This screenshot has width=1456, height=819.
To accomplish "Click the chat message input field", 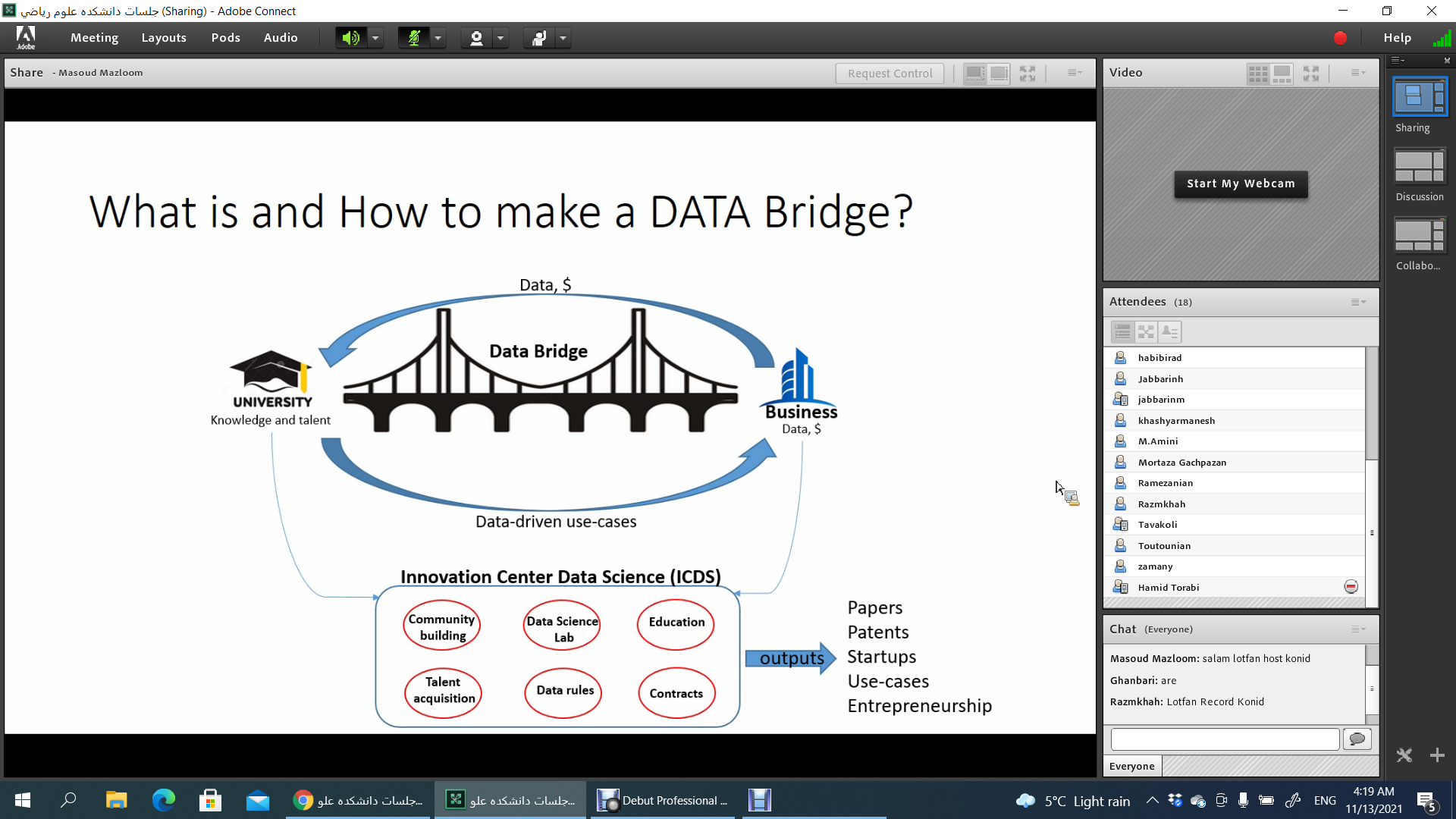I will (1225, 739).
